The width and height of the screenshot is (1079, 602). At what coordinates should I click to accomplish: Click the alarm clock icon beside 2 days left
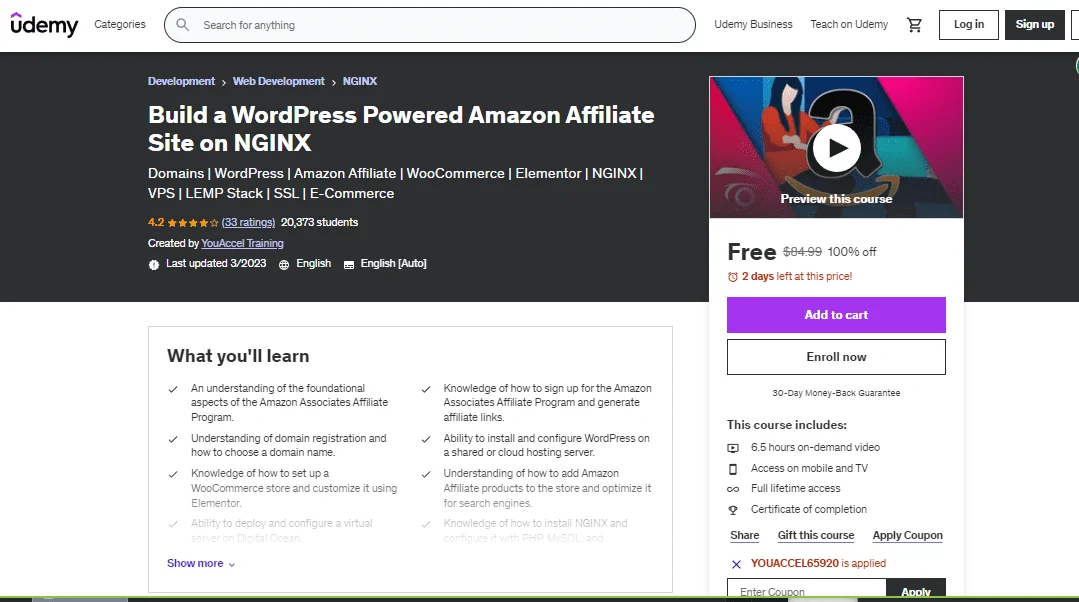point(733,277)
